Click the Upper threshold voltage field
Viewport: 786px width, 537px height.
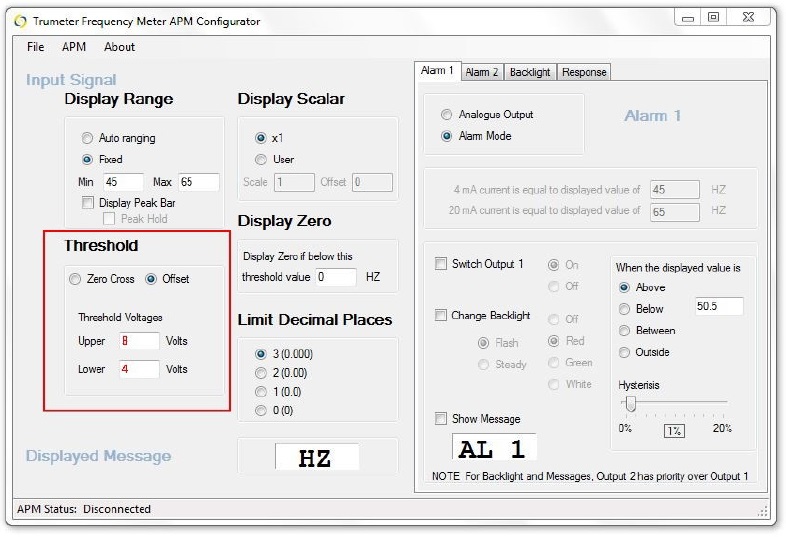coord(139,341)
